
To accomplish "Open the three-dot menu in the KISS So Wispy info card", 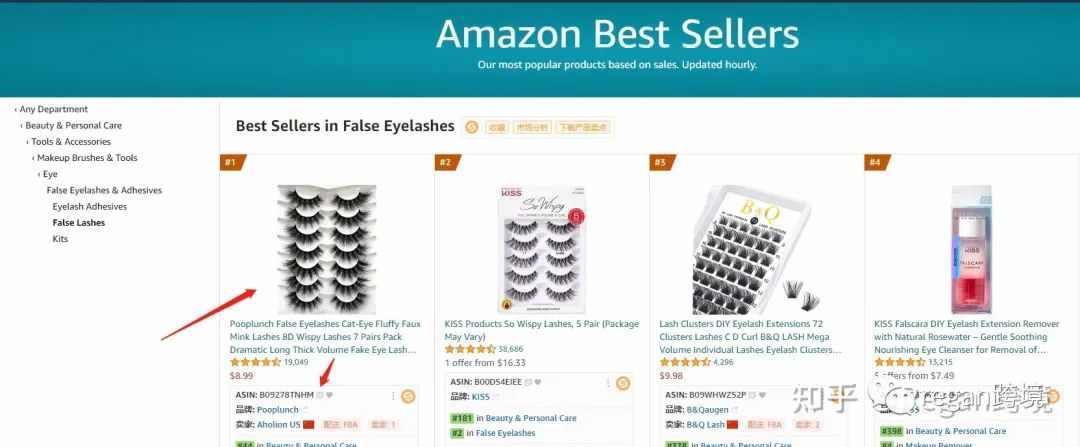I will (x=608, y=383).
